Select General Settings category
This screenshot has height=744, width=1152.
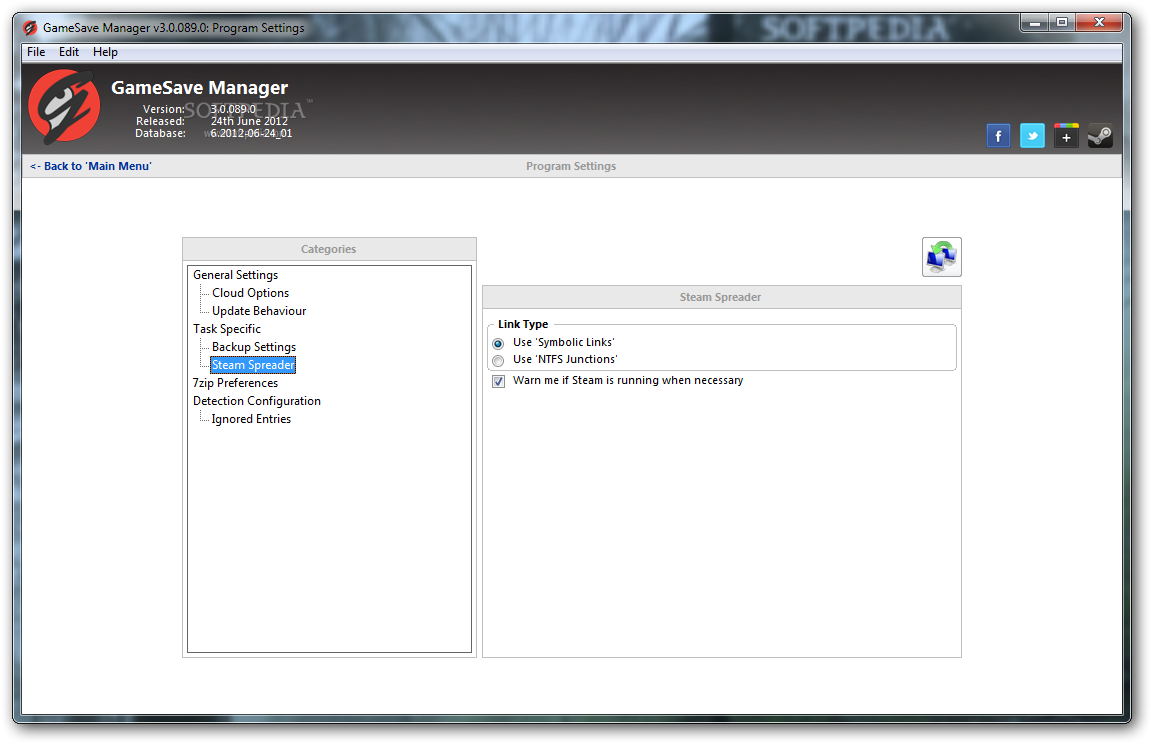[235, 275]
